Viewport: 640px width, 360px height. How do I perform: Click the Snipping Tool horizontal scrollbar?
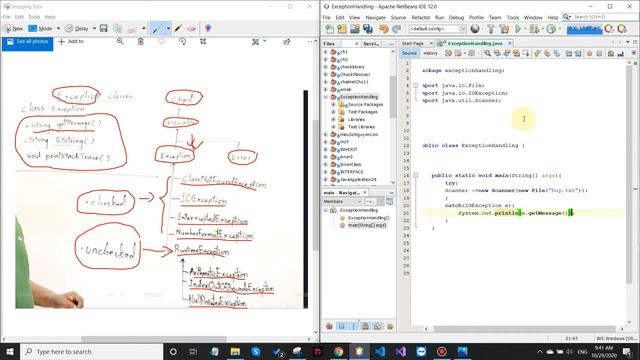[154, 339]
